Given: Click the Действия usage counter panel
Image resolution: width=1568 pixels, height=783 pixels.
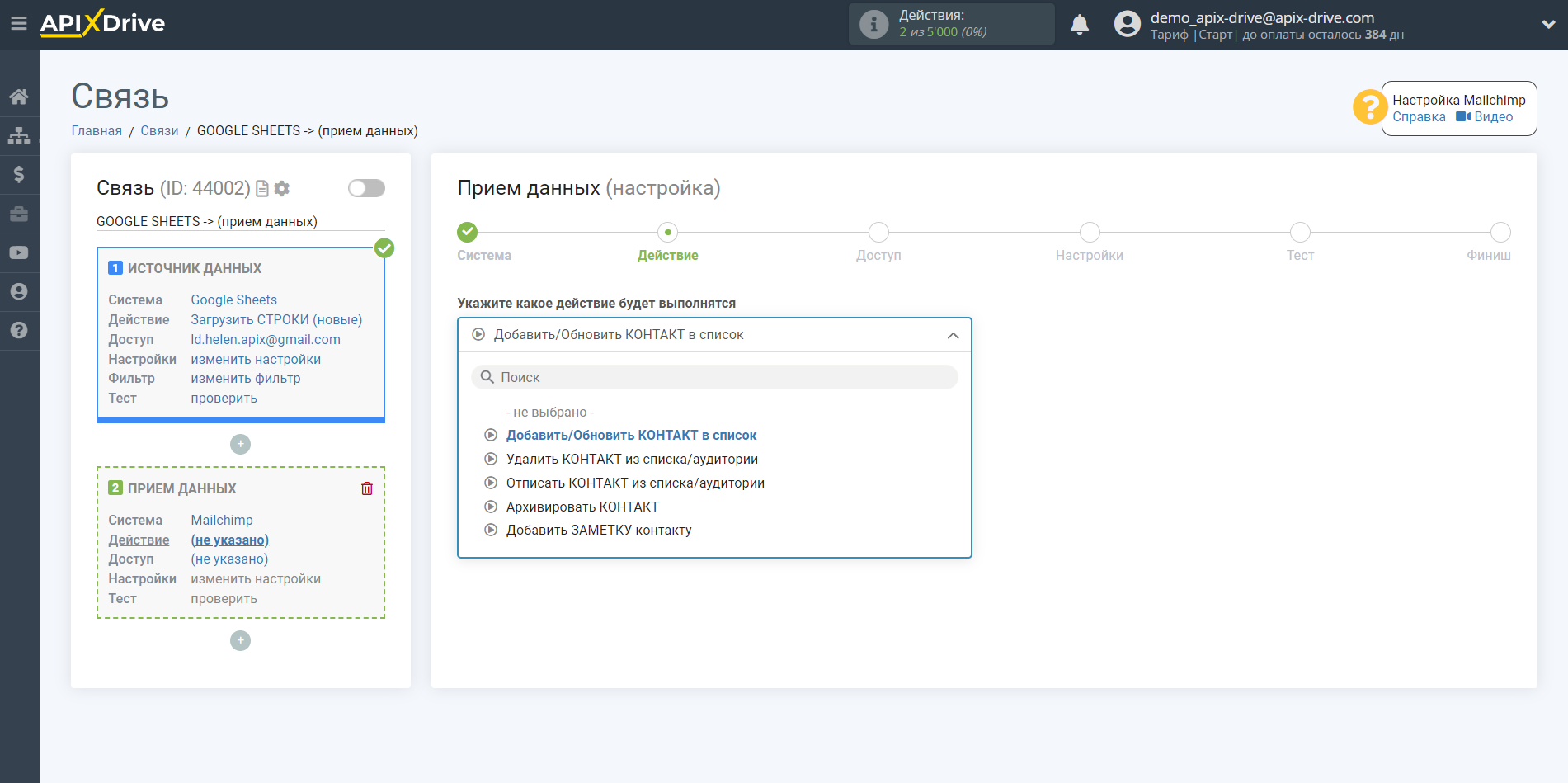Looking at the screenshot, I should 951,24.
